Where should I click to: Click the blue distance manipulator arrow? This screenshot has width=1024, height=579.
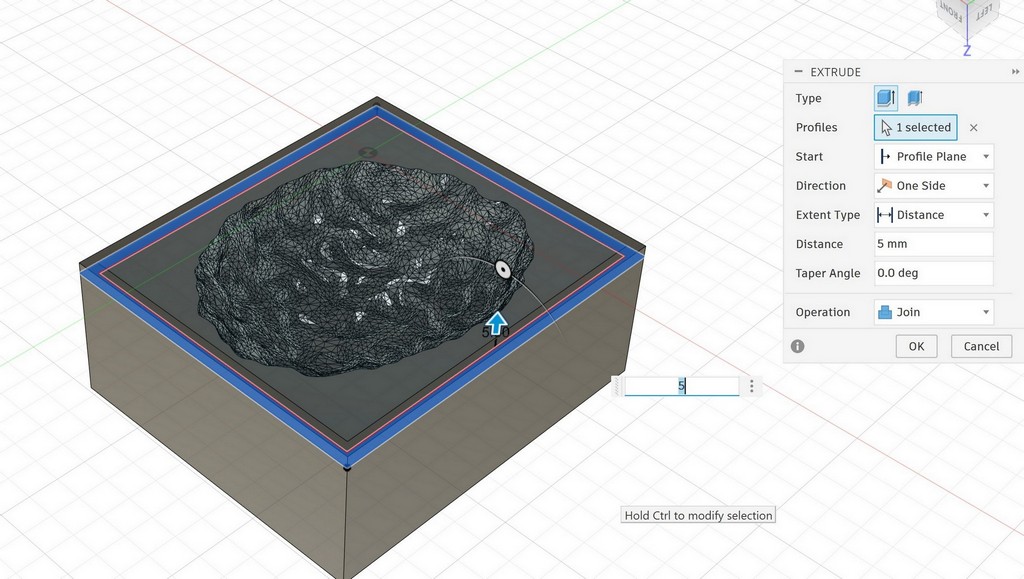click(x=497, y=323)
